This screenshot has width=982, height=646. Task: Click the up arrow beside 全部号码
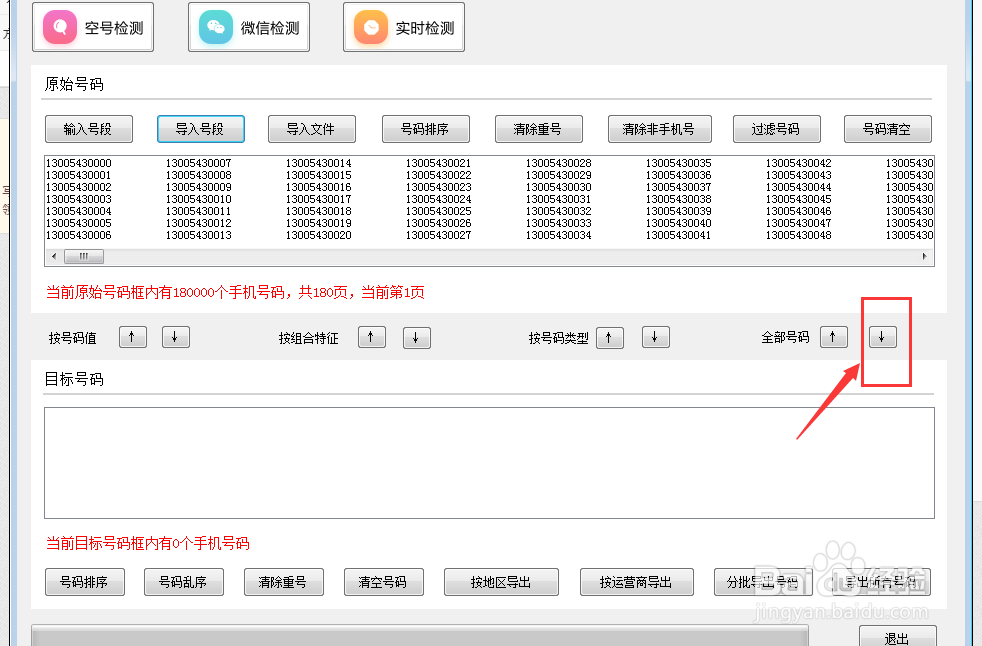coord(834,337)
